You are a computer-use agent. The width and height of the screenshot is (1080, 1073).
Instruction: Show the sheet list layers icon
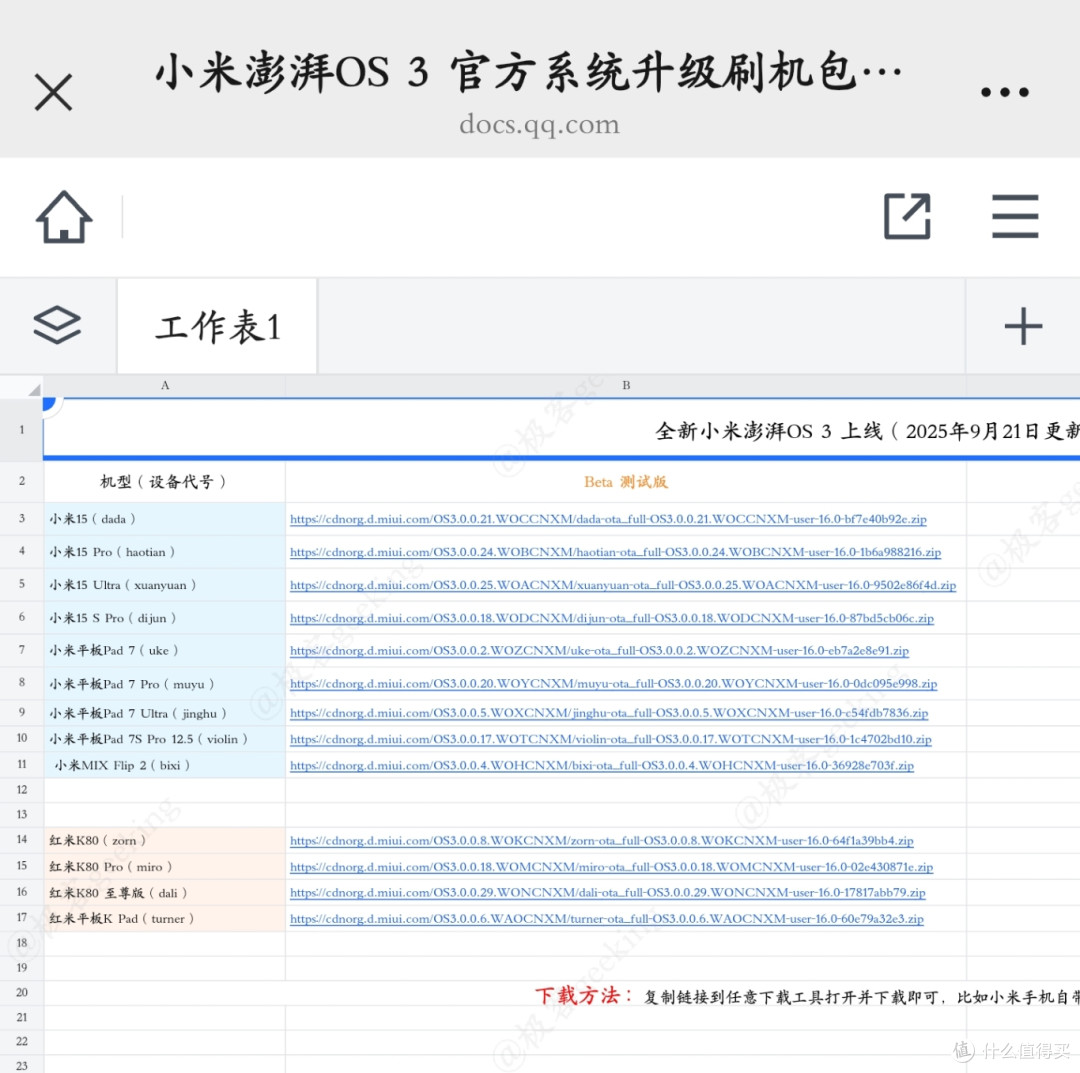[x=57, y=325]
